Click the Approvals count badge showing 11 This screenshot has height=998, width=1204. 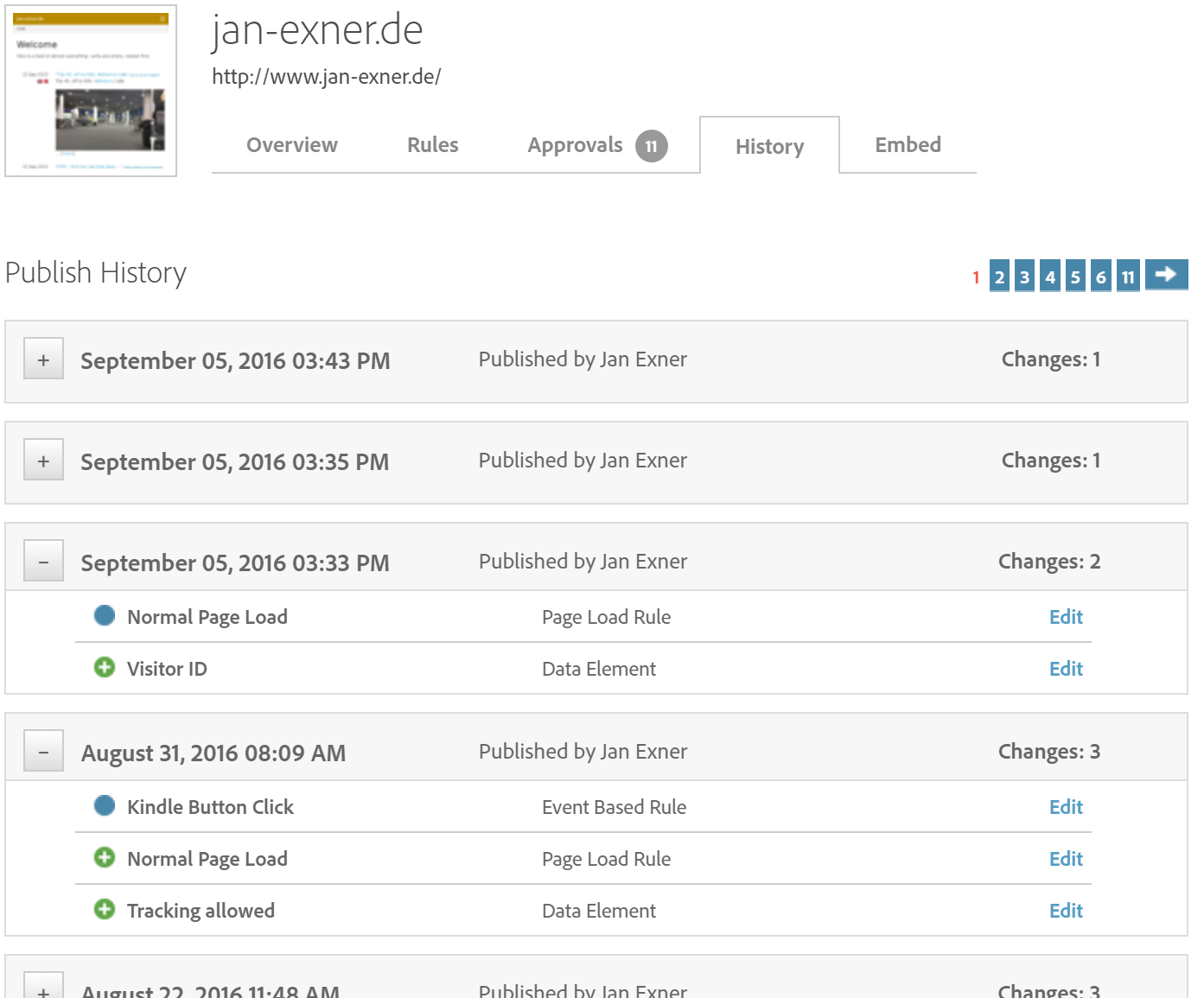pos(651,146)
